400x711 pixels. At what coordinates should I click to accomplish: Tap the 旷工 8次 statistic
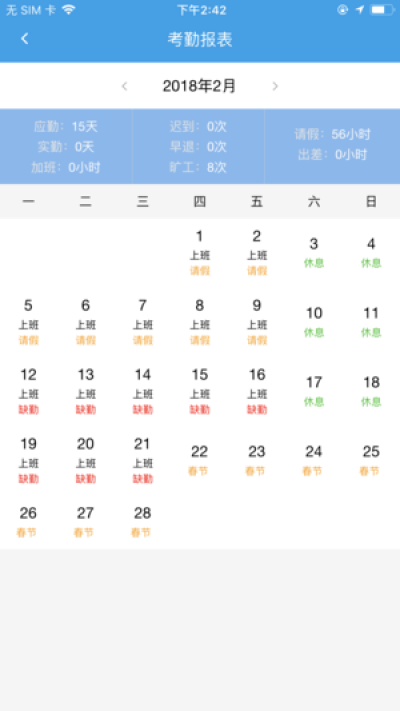click(x=198, y=167)
